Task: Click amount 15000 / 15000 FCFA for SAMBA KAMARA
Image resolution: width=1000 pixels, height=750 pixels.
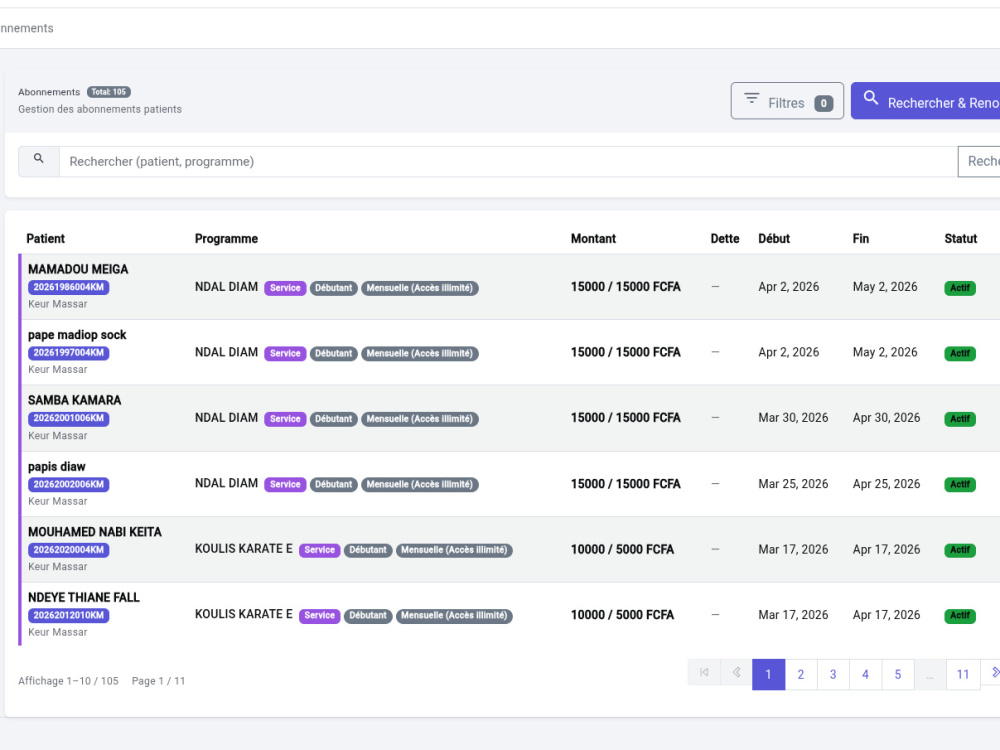Action: pyautogui.click(x=626, y=418)
